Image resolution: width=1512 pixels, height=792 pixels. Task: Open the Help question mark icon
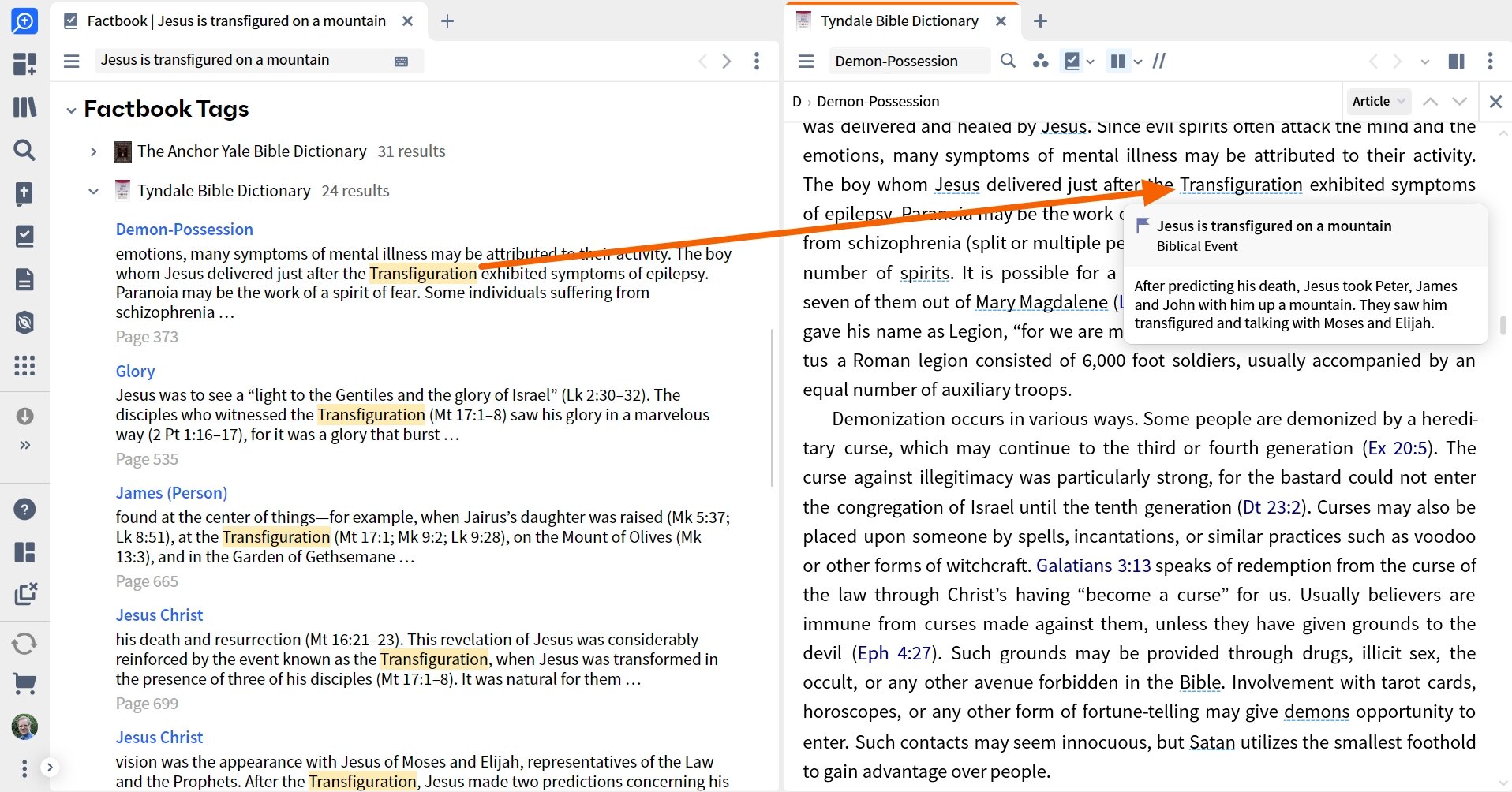(x=24, y=510)
